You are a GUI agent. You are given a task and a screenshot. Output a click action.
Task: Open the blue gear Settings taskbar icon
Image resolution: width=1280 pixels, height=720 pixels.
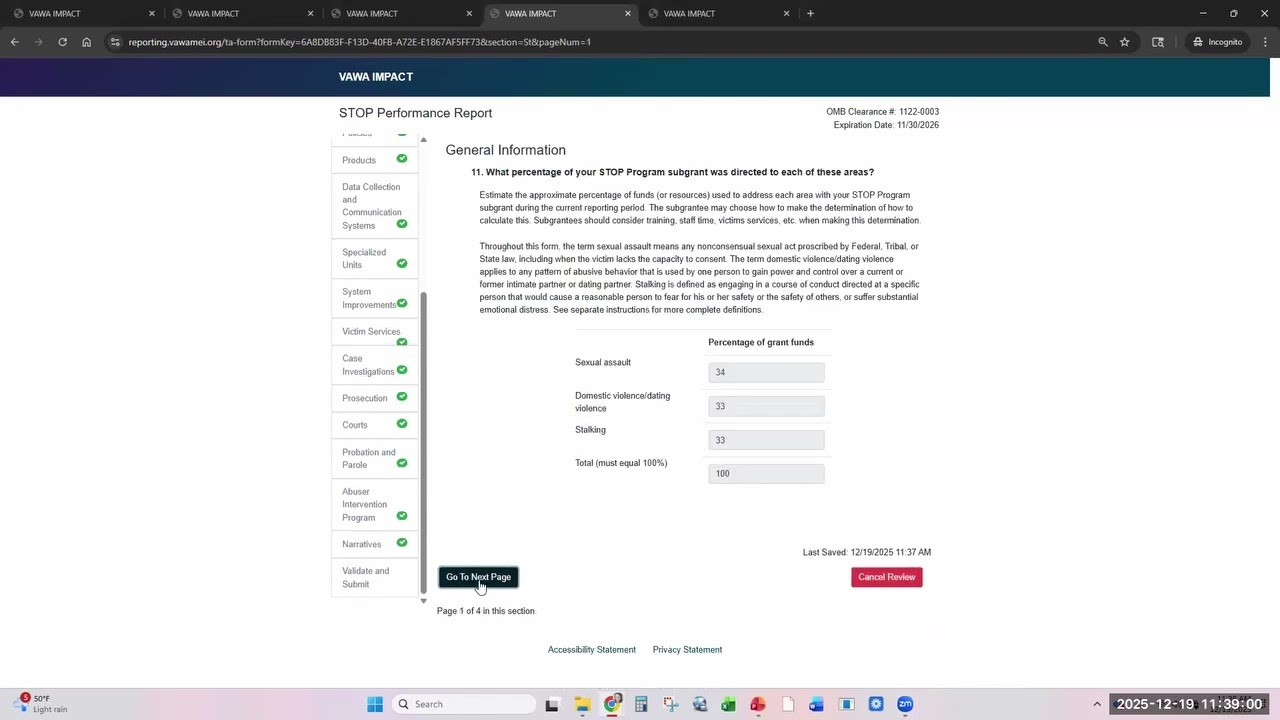pyautogui.click(x=876, y=704)
